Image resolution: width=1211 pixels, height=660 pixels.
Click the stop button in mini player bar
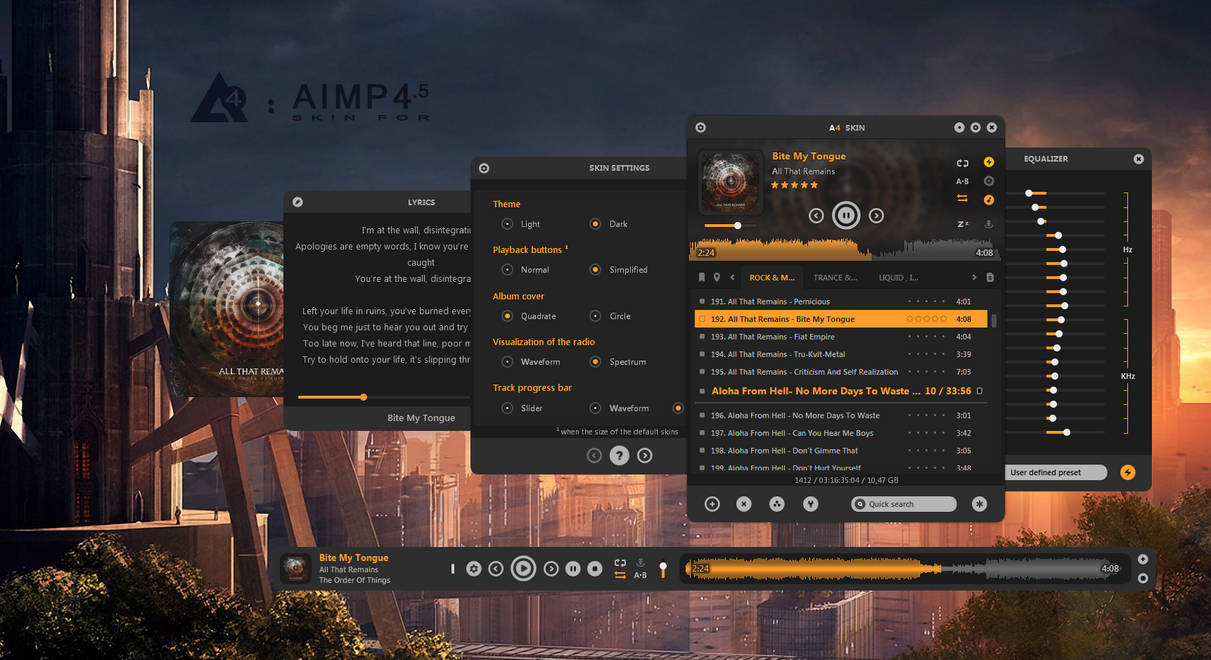(x=595, y=569)
